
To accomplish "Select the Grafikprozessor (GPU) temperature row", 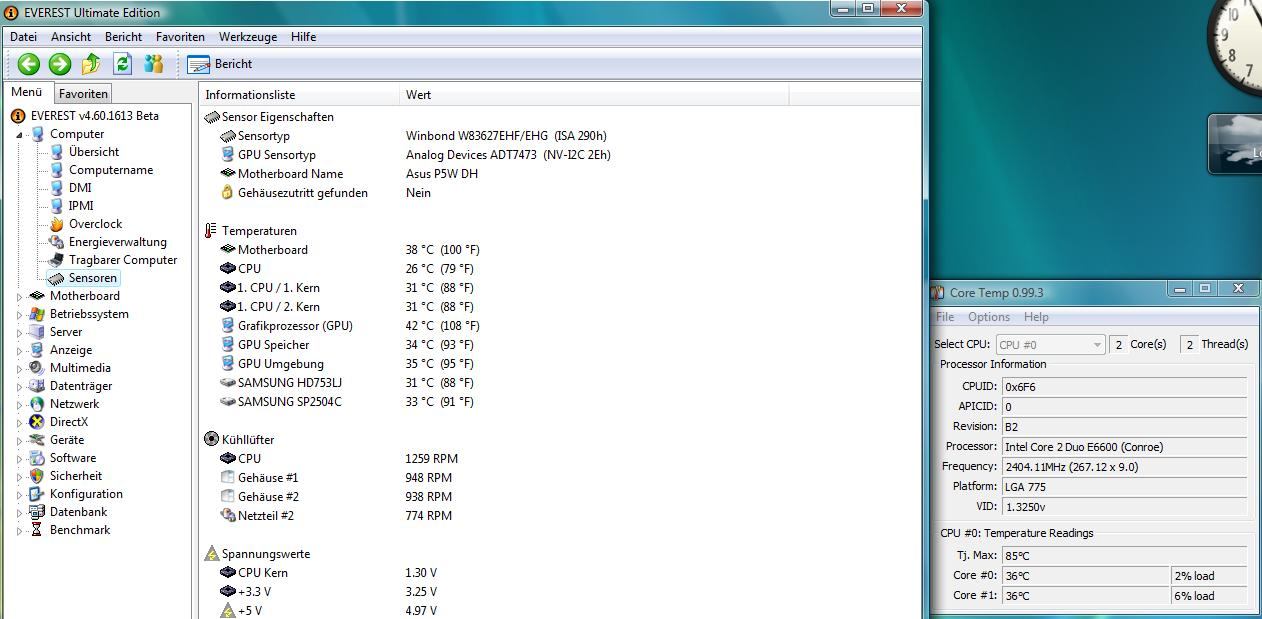I will coord(560,326).
